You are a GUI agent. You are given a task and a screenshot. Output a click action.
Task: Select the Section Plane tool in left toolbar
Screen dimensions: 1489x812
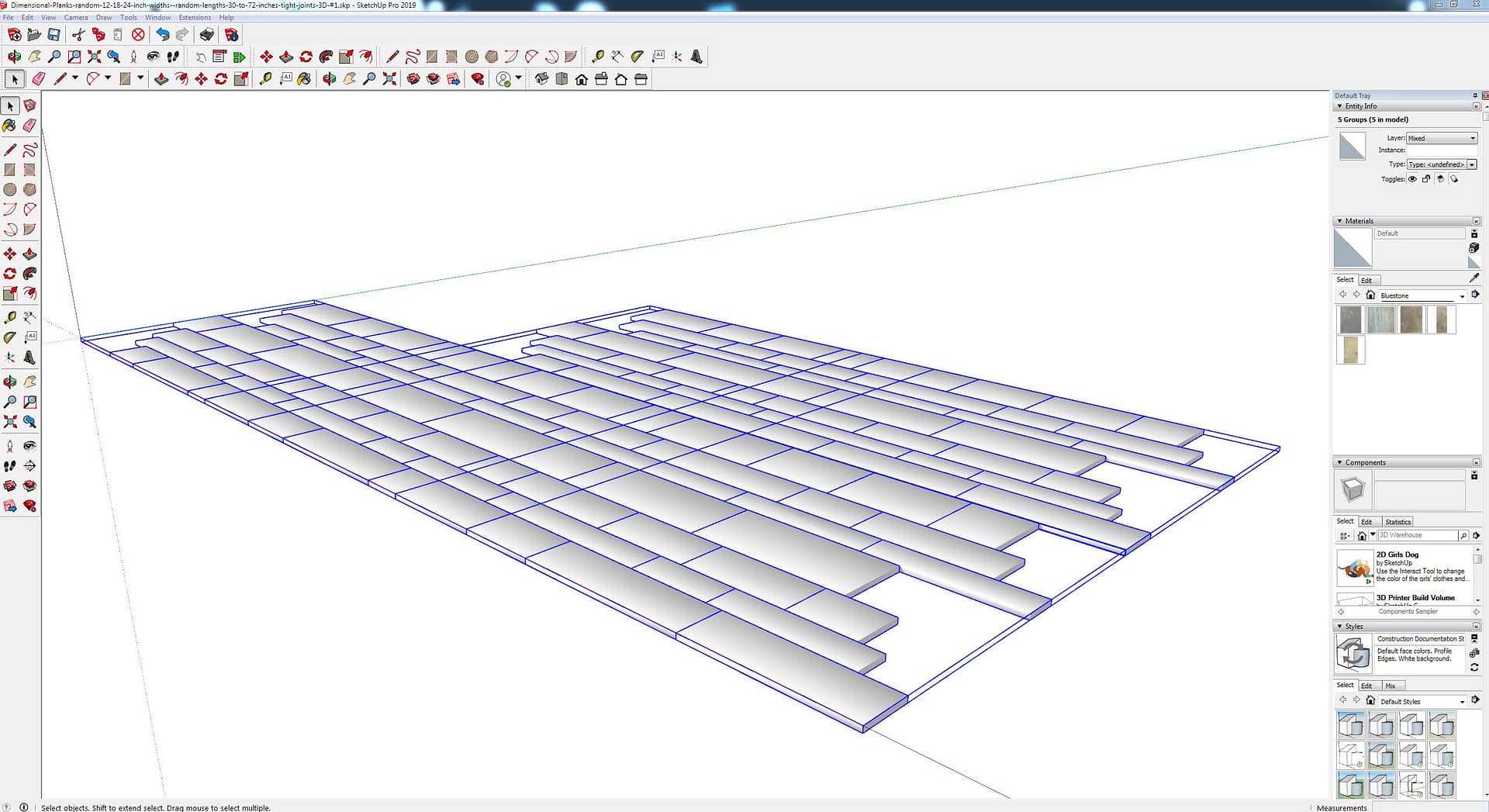click(x=29, y=466)
